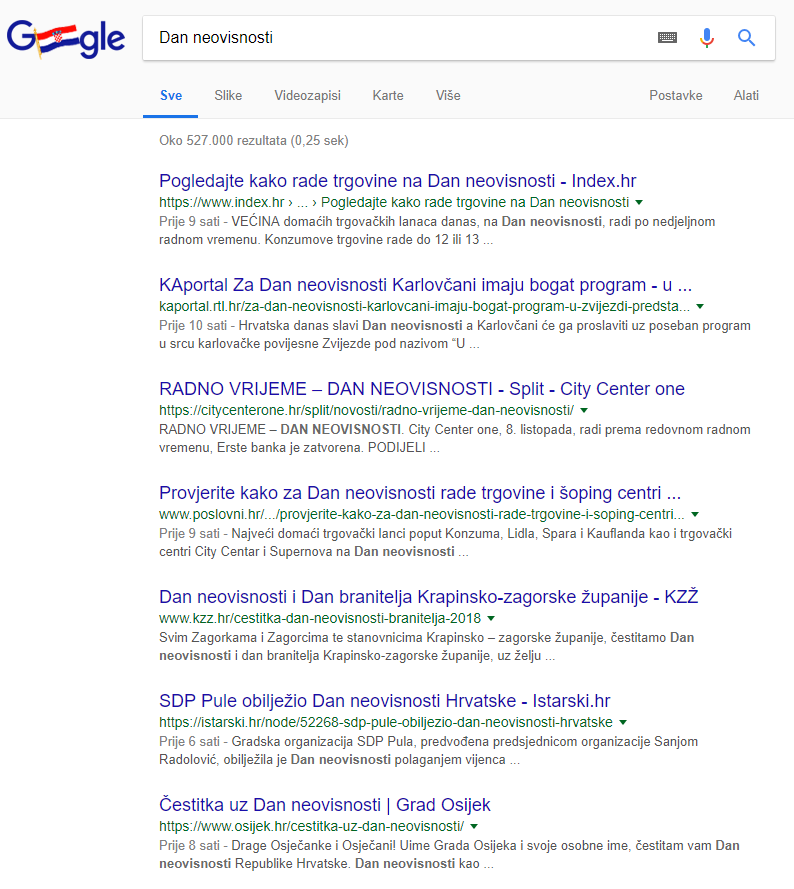Open KAportal Karlovčani program result
Image resolution: width=794 pixels, height=889 pixels.
pos(425,285)
